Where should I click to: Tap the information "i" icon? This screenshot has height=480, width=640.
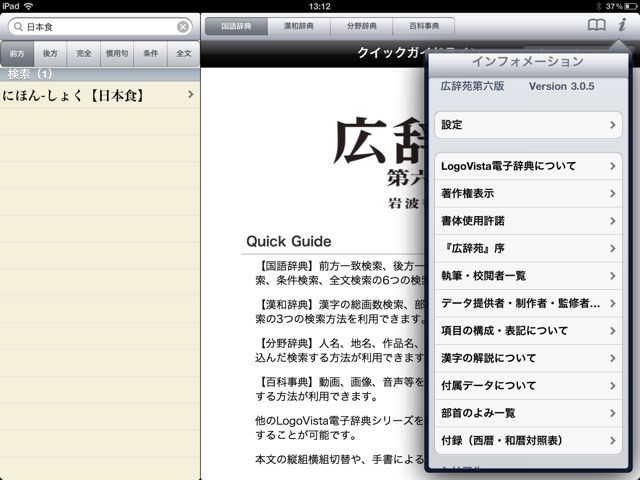[622, 25]
